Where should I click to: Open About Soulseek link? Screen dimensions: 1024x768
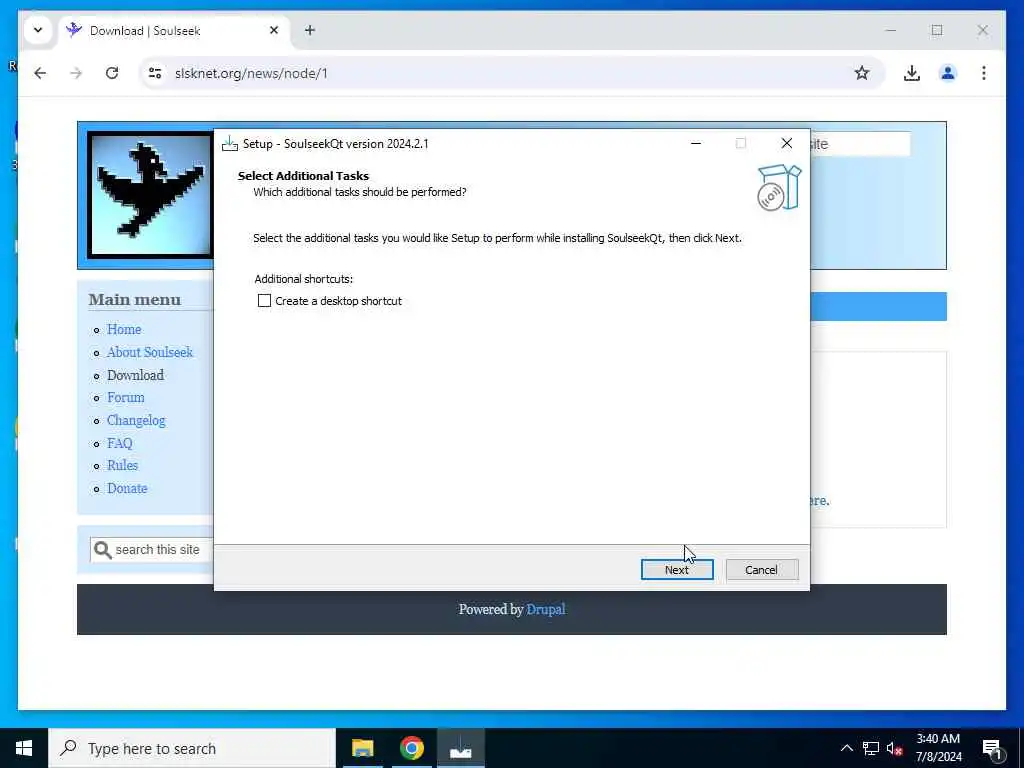point(150,352)
